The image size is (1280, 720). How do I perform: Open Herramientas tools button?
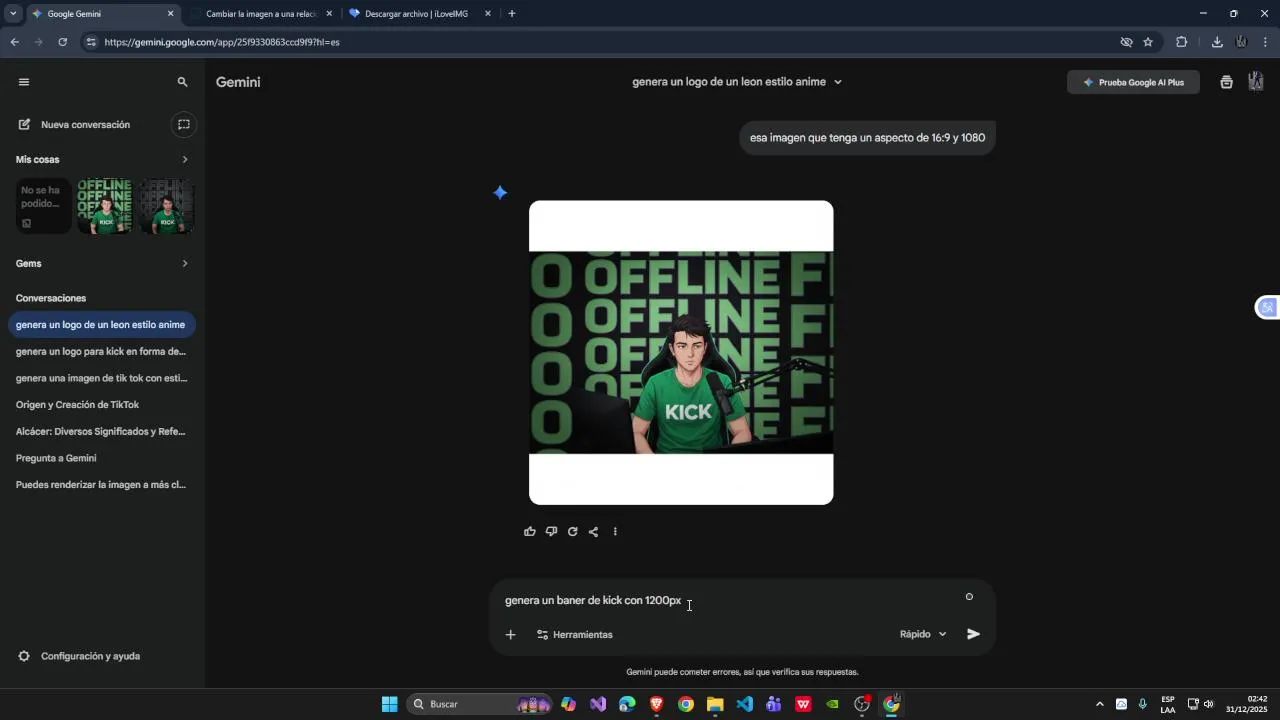[x=575, y=634]
